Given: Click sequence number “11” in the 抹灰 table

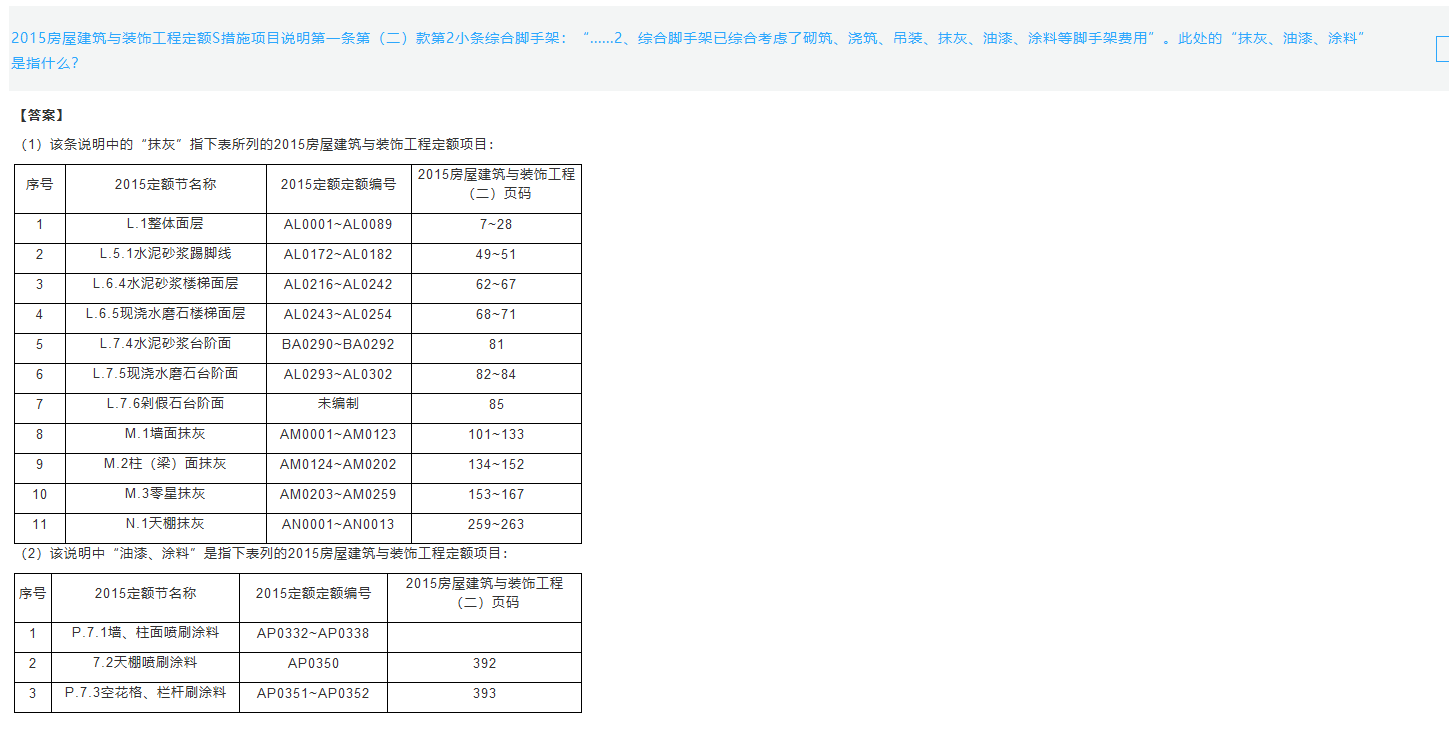Looking at the screenshot, I should 40,524.
